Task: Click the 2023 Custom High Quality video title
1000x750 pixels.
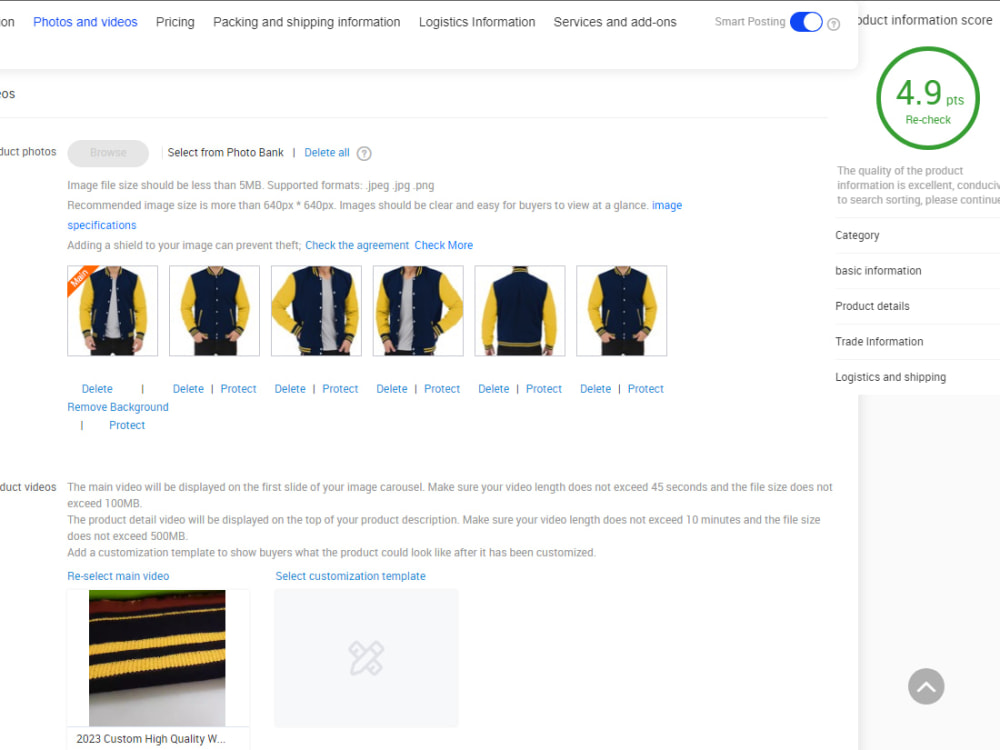Action: [x=151, y=739]
